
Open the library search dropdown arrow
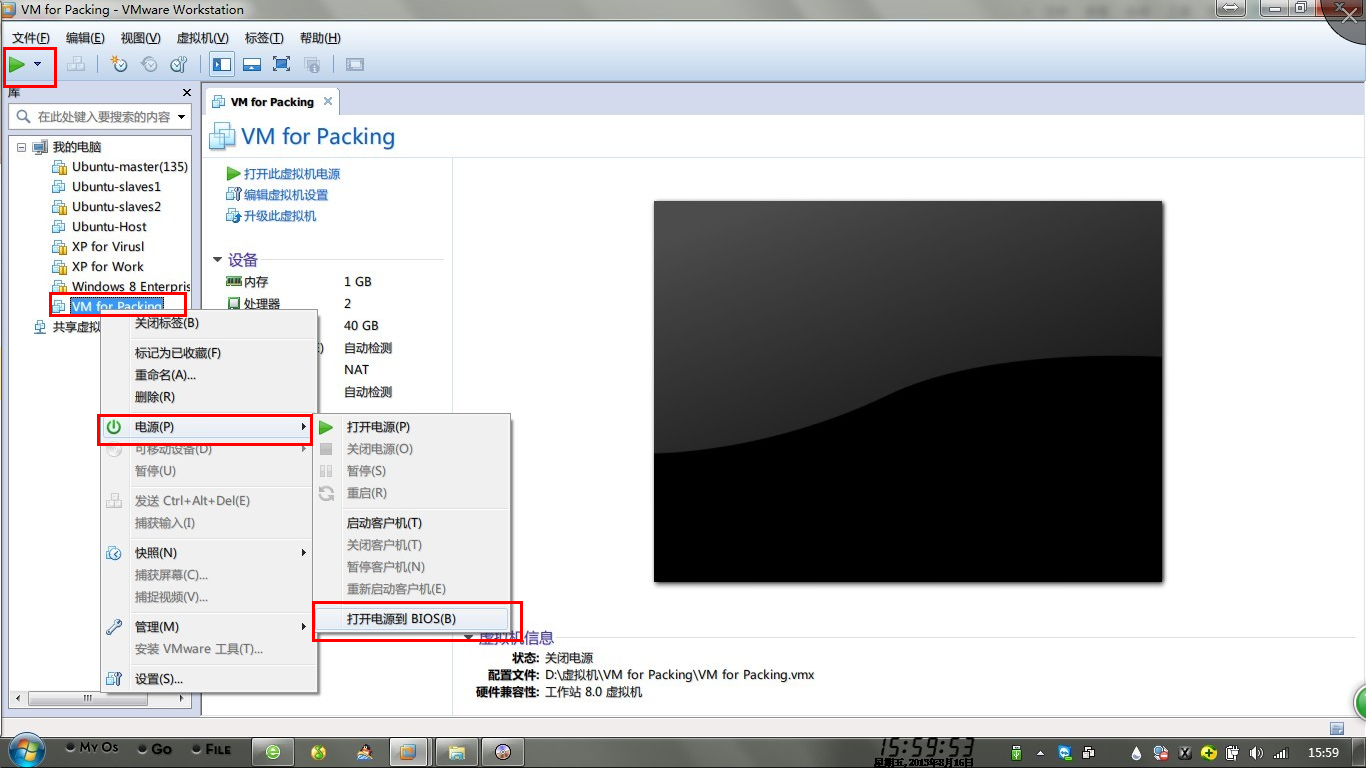tap(182, 117)
